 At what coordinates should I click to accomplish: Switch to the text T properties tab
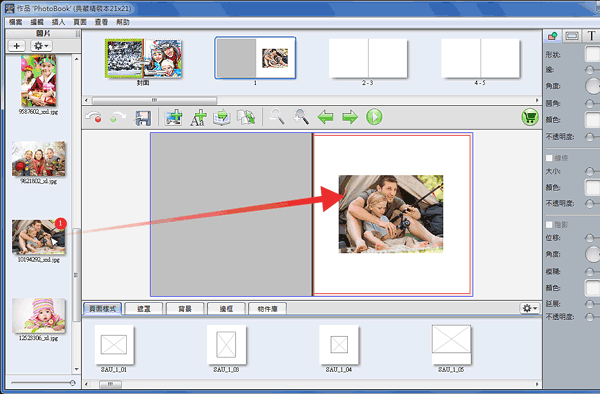pos(591,36)
